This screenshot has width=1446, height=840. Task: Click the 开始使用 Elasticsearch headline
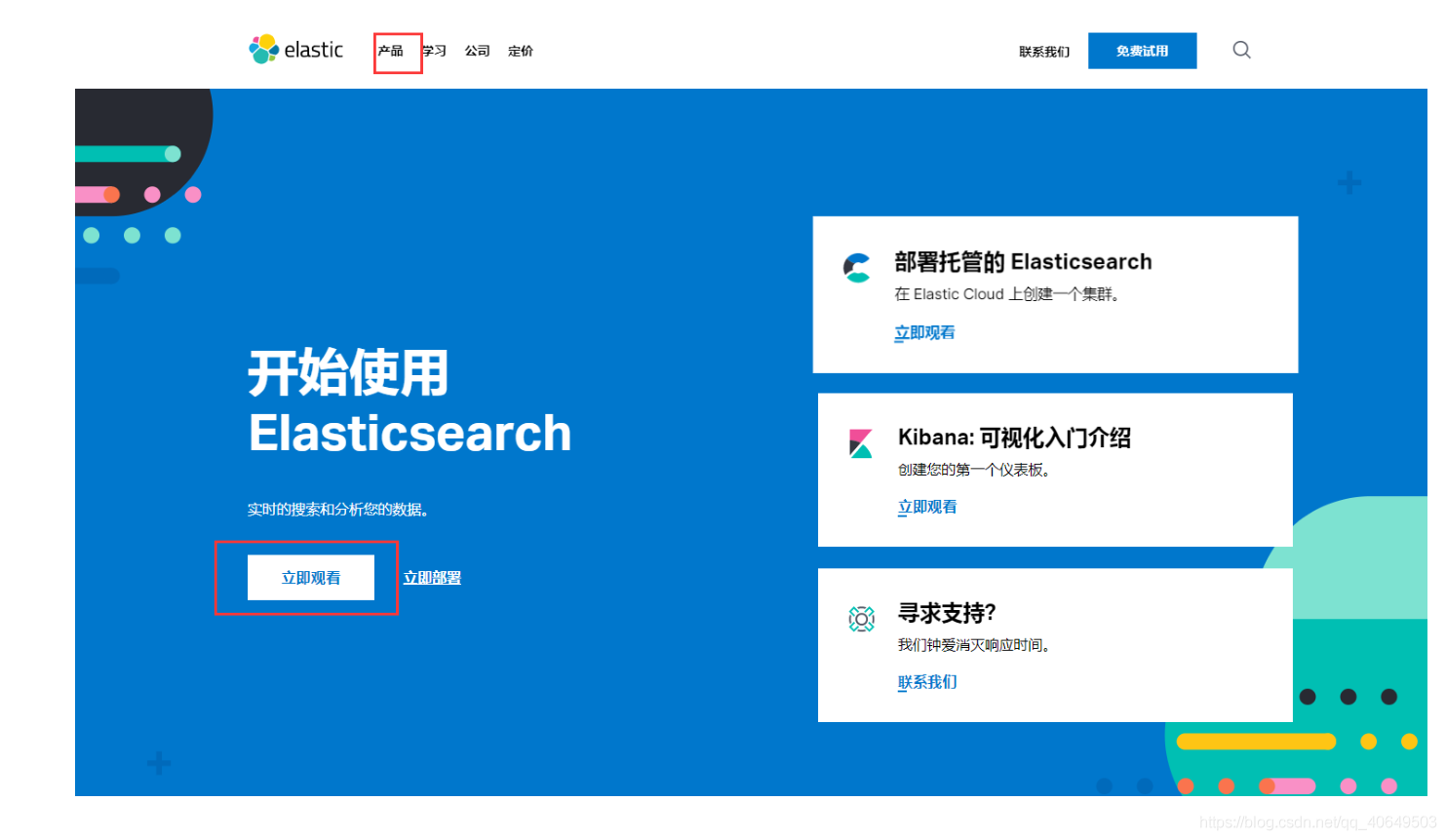(x=410, y=401)
